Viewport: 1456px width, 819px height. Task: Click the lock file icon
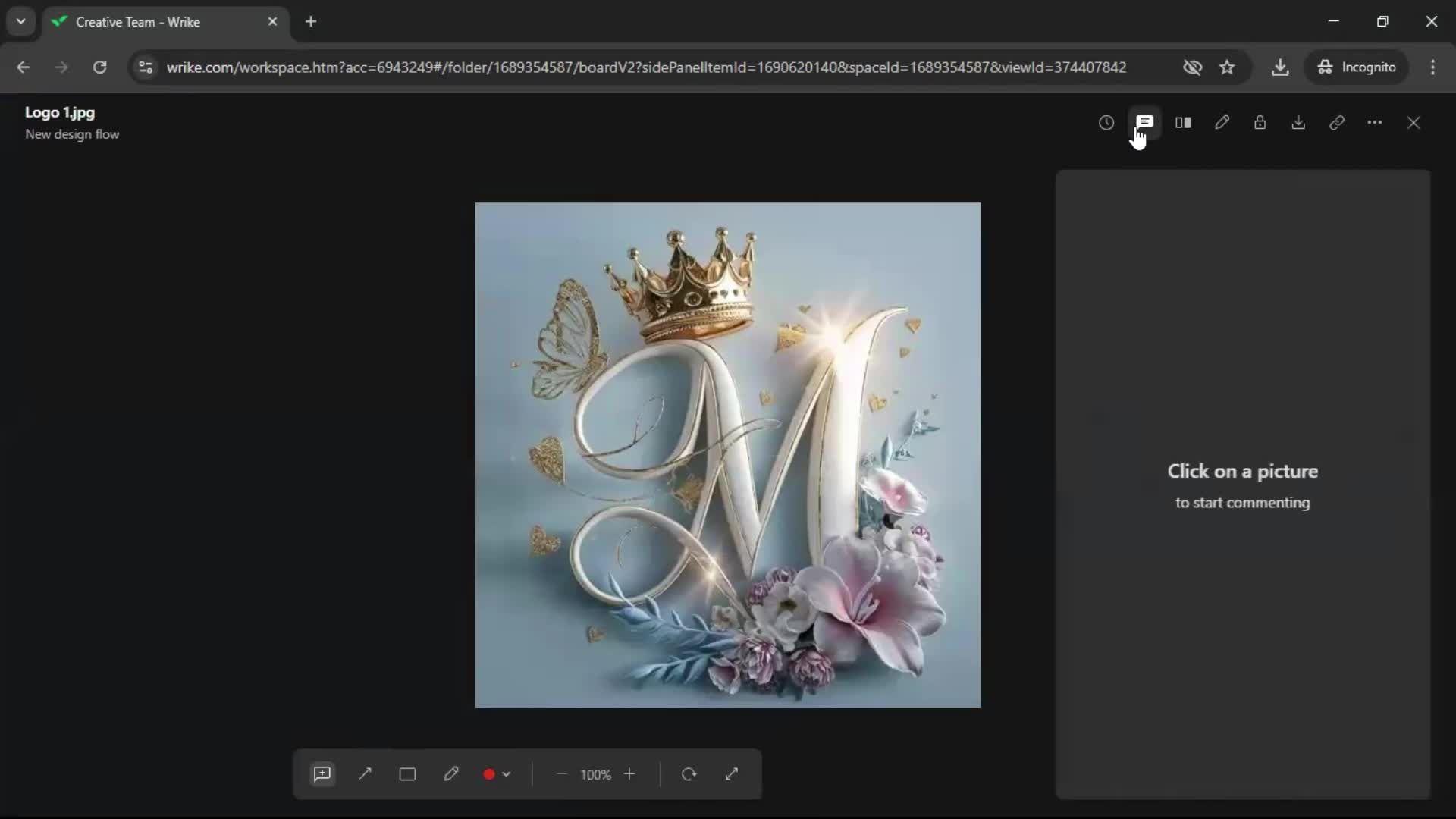click(x=1260, y=123)
